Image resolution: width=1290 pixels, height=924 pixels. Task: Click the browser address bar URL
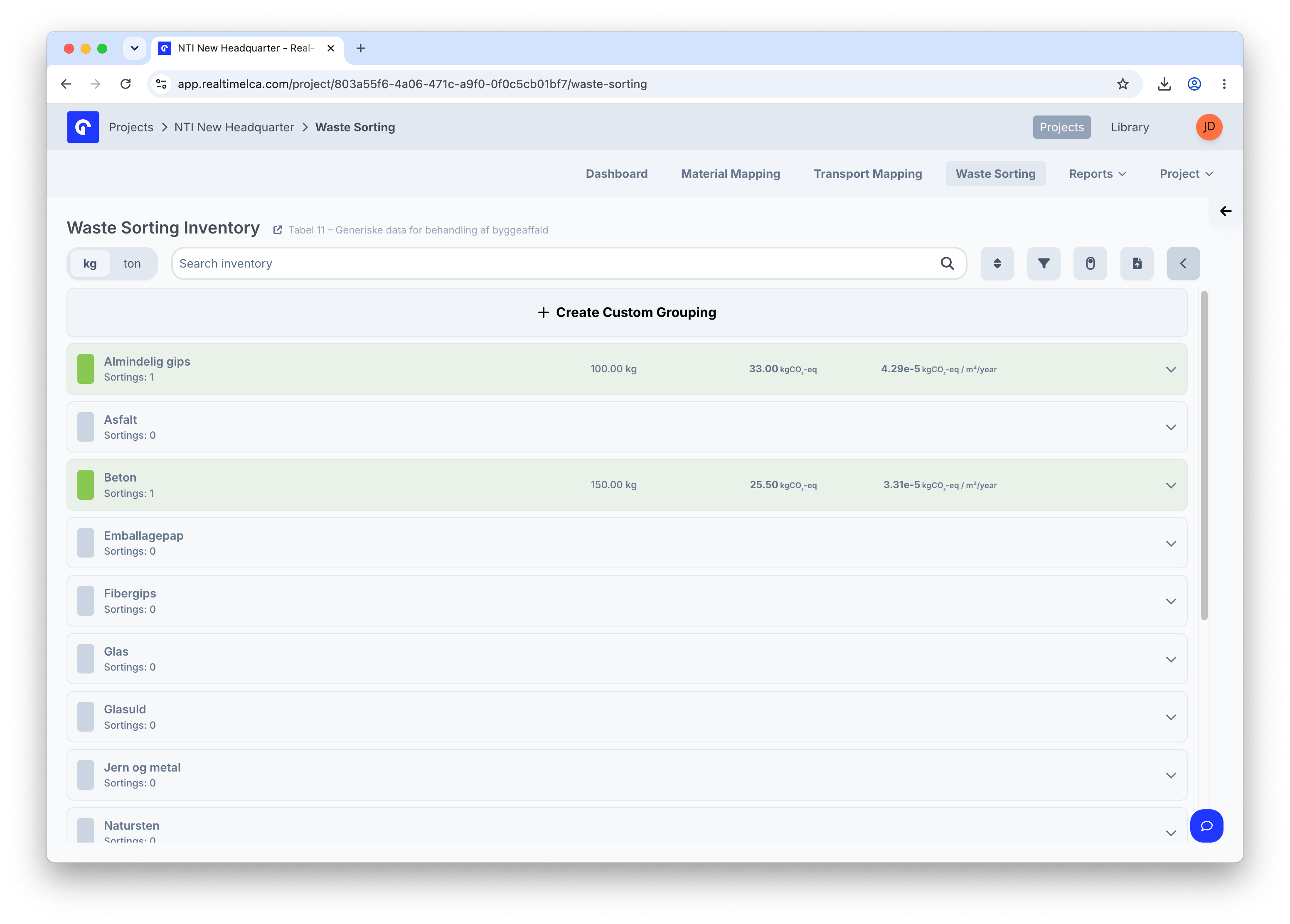pos(412,84)
